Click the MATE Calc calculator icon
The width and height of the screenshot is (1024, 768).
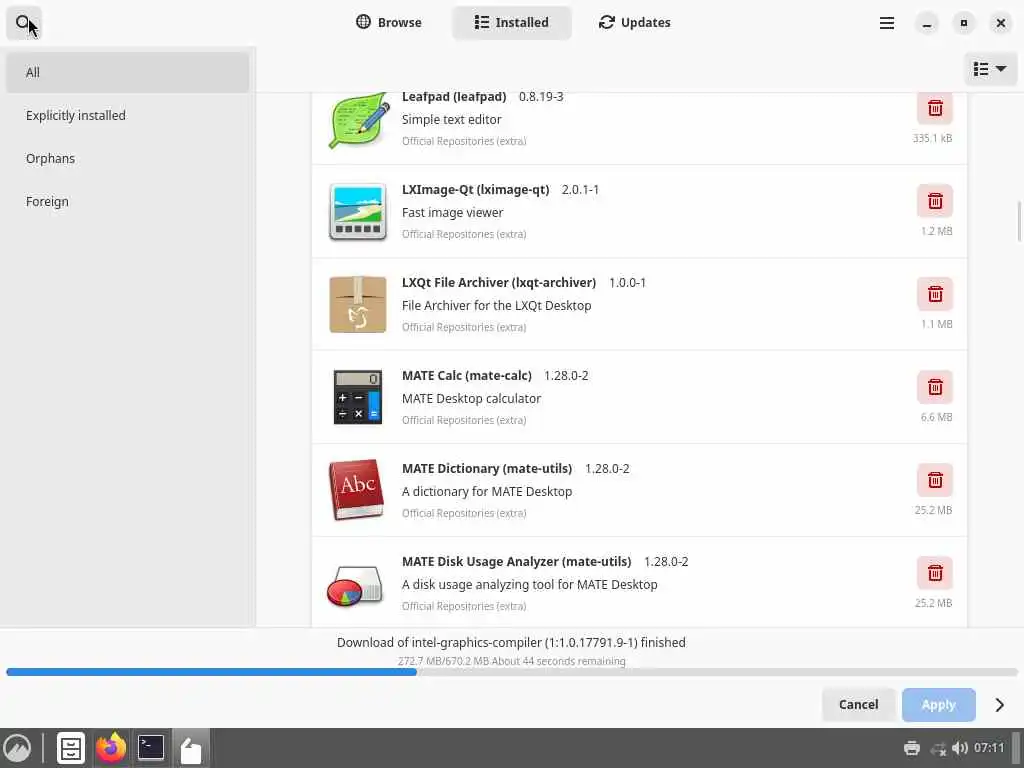pyautogui.click(x=358, y=397)
